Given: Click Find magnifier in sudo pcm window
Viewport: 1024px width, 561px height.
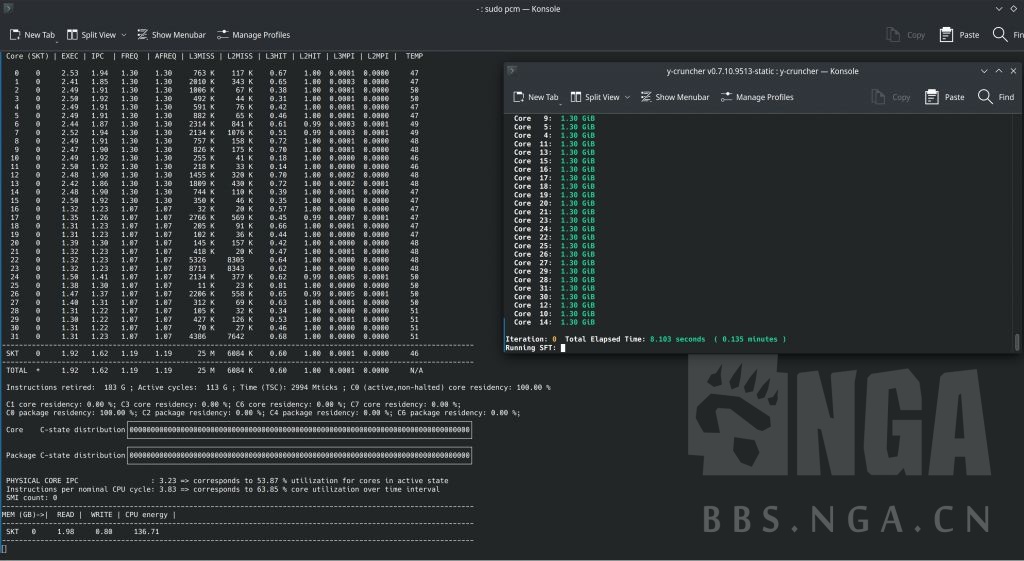Looking at the screenshot, I should [x=1000, y=35].
